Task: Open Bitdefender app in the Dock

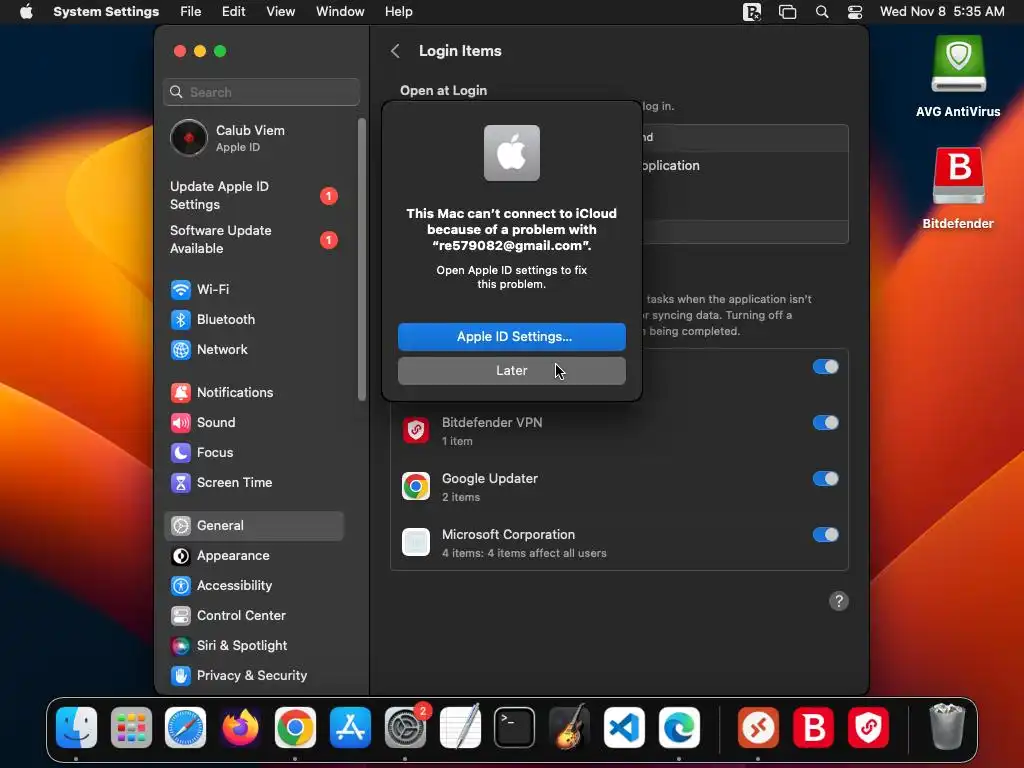Action: click(813, 727)
